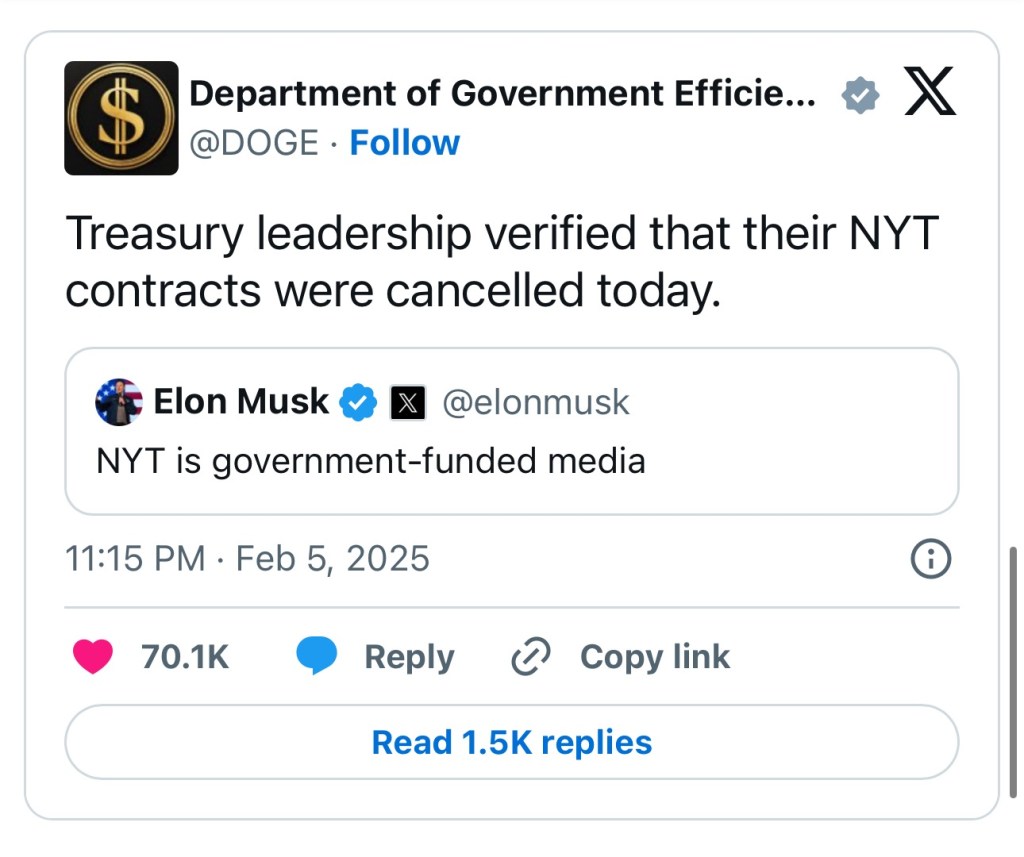Click the X logo in the tweet corner
Screen dimensions: 1024x857
(929, 94)
